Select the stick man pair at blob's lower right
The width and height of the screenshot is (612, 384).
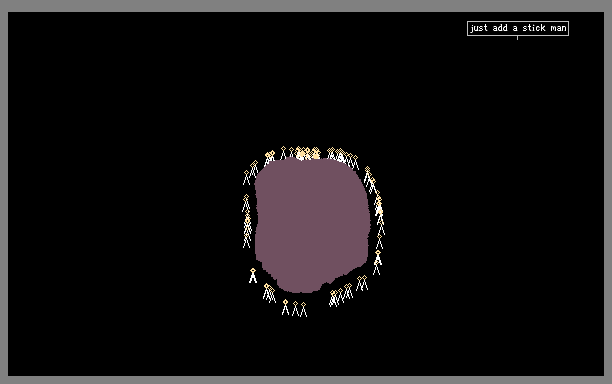[x=362, y=283]
